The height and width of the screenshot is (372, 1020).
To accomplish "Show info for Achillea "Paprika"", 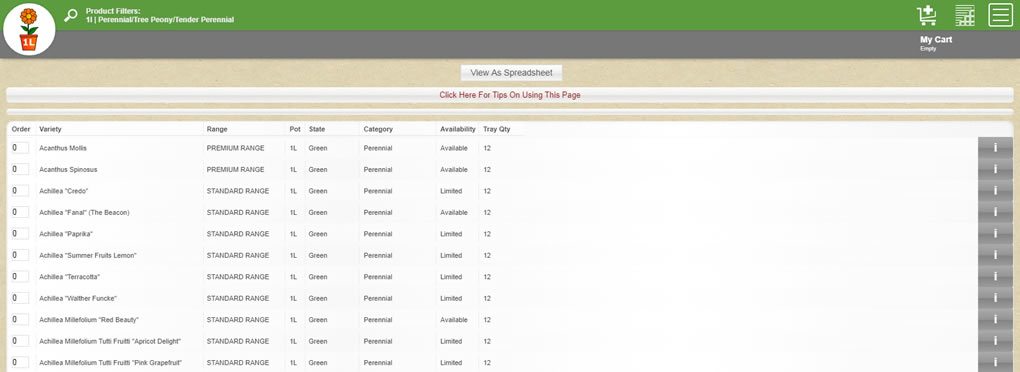I will [995, 233].
